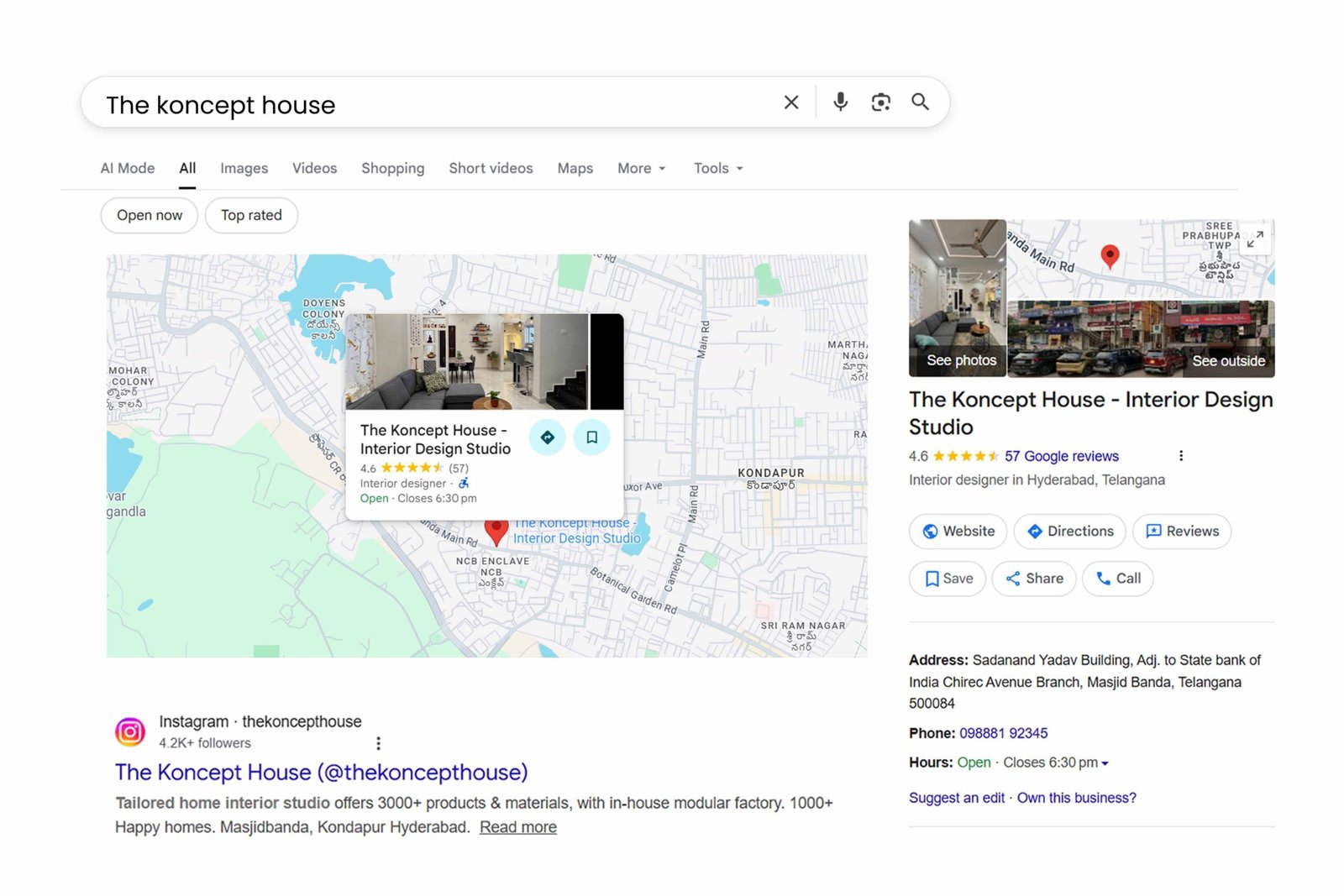Enable the Top rated filter
The height and width of the screenshot is (896, 1344).
click(x=251, y=215)
